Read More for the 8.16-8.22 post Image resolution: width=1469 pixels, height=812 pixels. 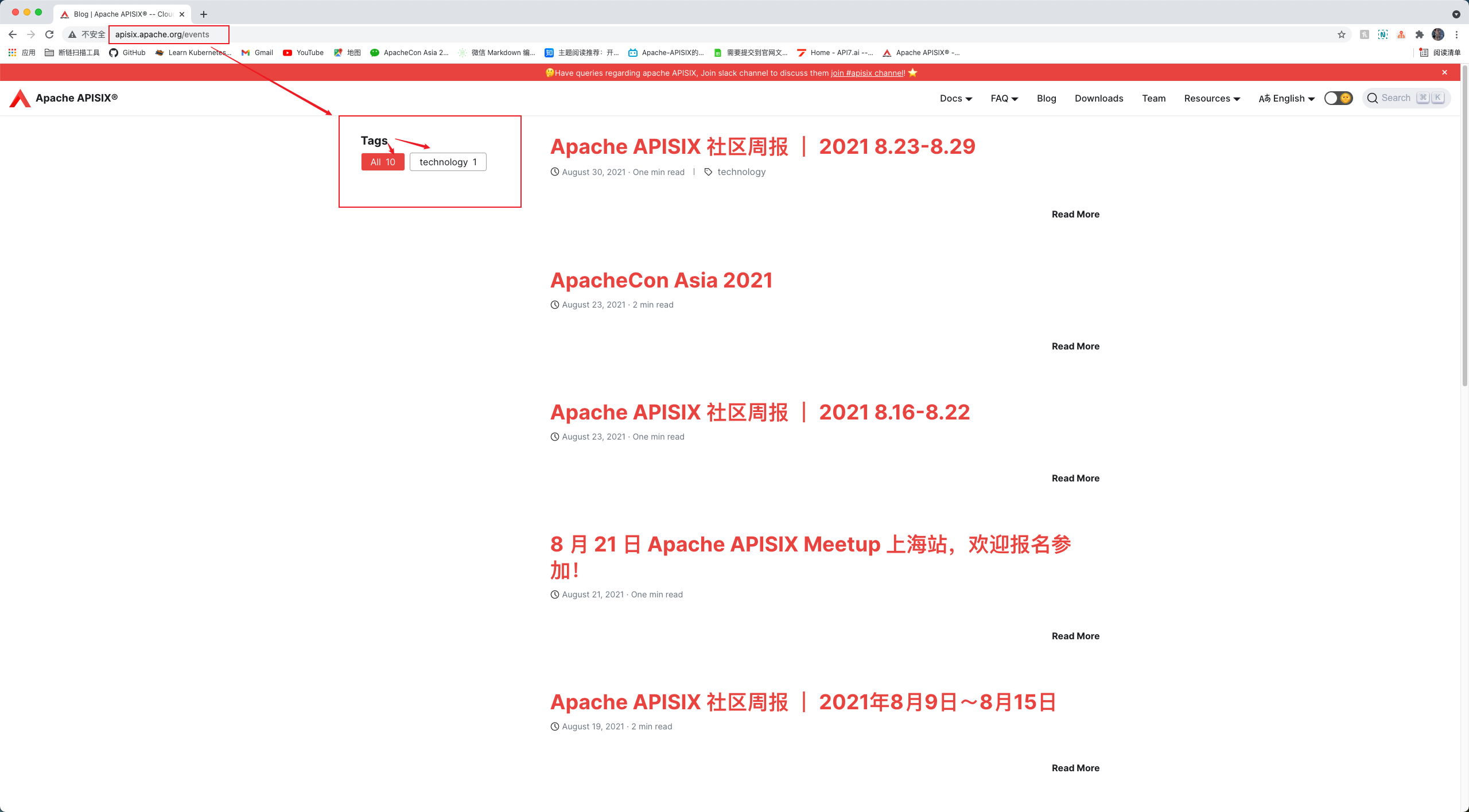[x=1075, y=478]
